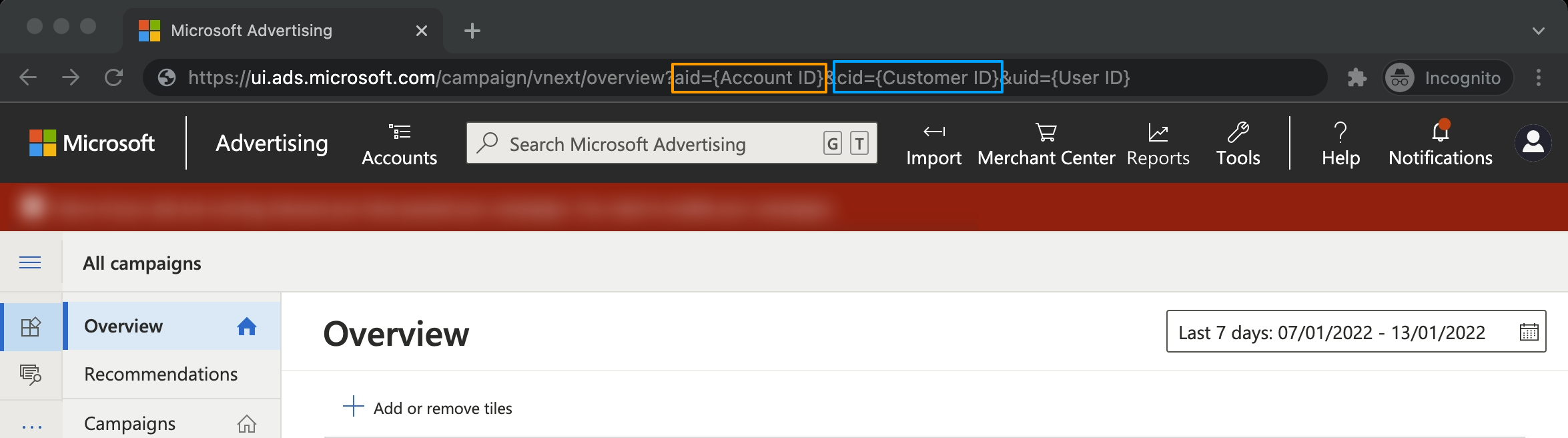This screenshot has height=438, width=1568.
Task: Click Add or remove tiles
Action: (x=442, y=408)
